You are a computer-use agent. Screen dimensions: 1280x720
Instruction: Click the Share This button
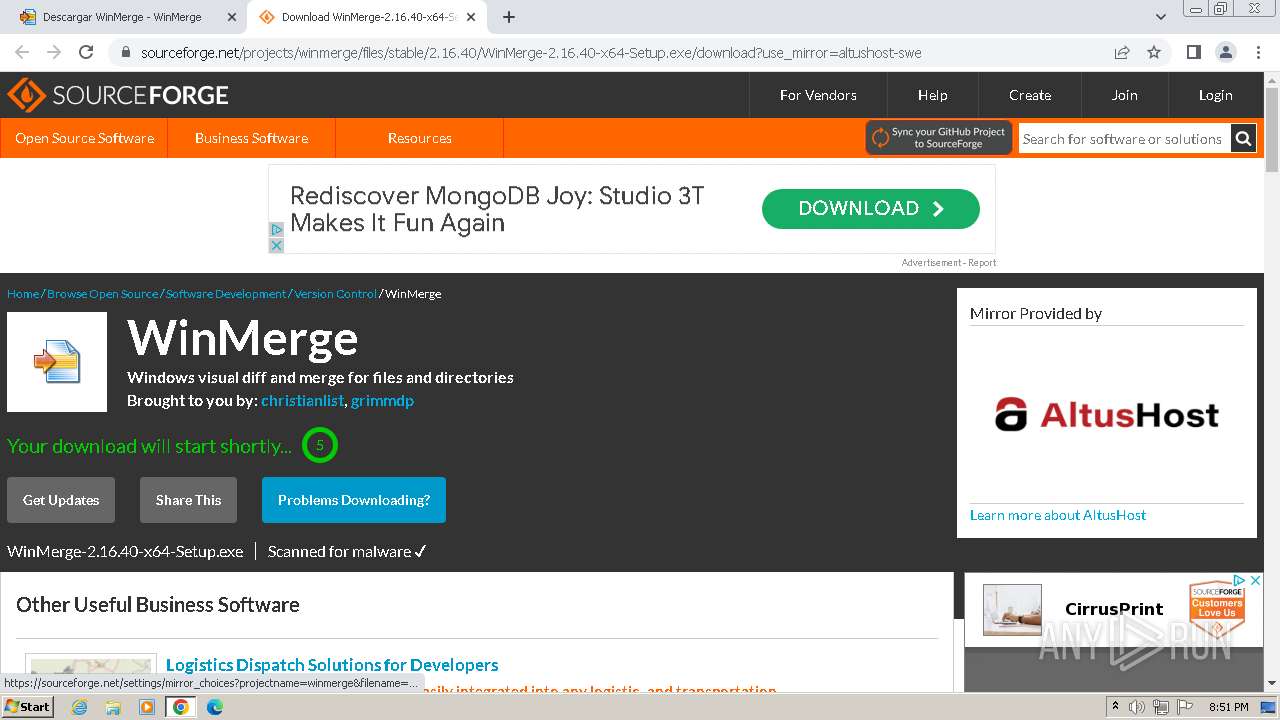click(188, 500)
